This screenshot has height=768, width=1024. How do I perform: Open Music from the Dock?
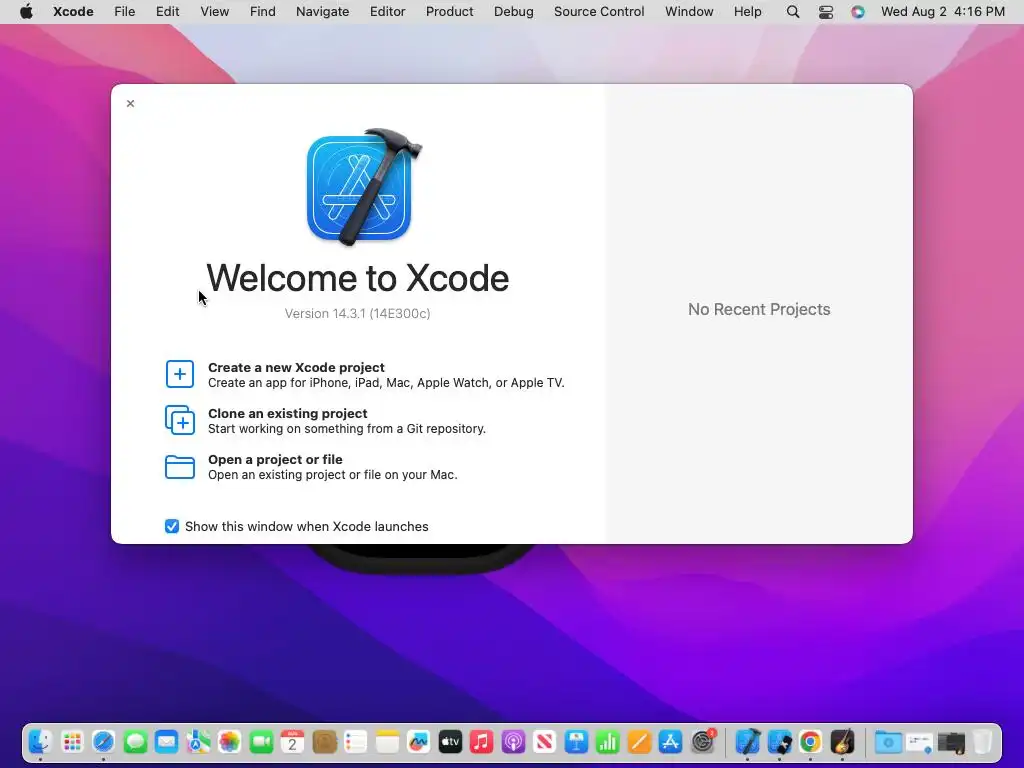click(x=481, y=742)
